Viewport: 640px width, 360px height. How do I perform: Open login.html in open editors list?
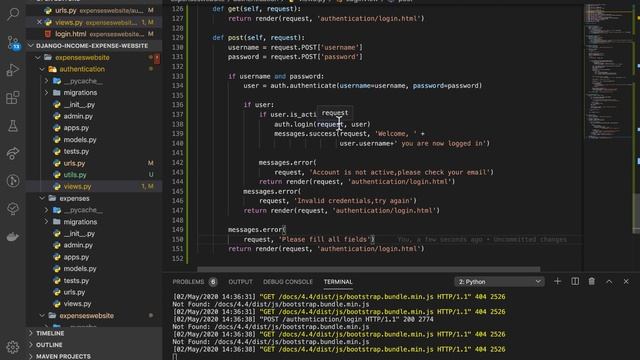(x=94, y=34)
